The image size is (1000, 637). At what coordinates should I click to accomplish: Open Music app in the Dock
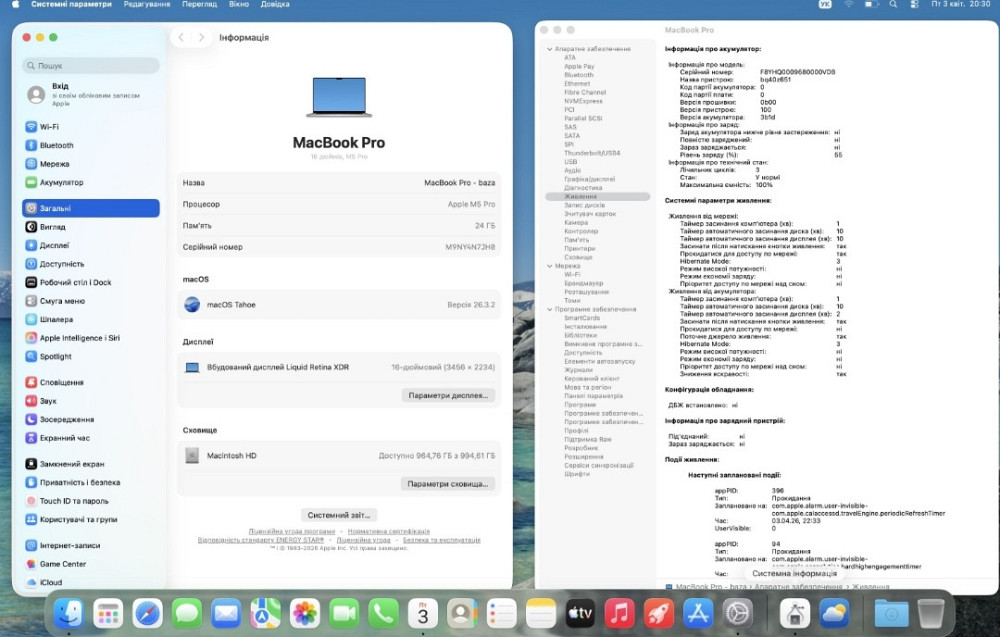(x=619, y=614)
